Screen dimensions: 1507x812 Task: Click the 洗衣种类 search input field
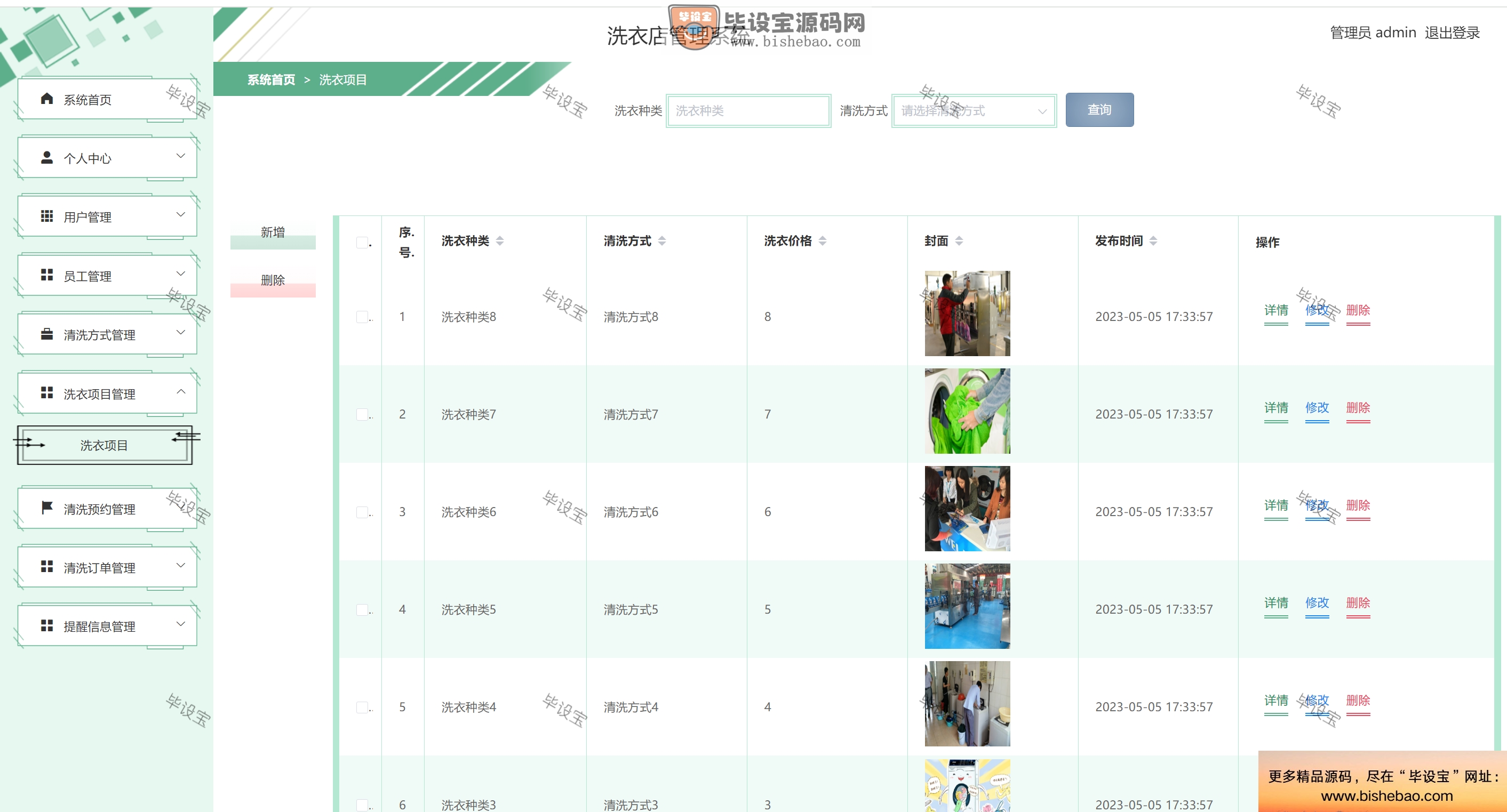(748, 110)
